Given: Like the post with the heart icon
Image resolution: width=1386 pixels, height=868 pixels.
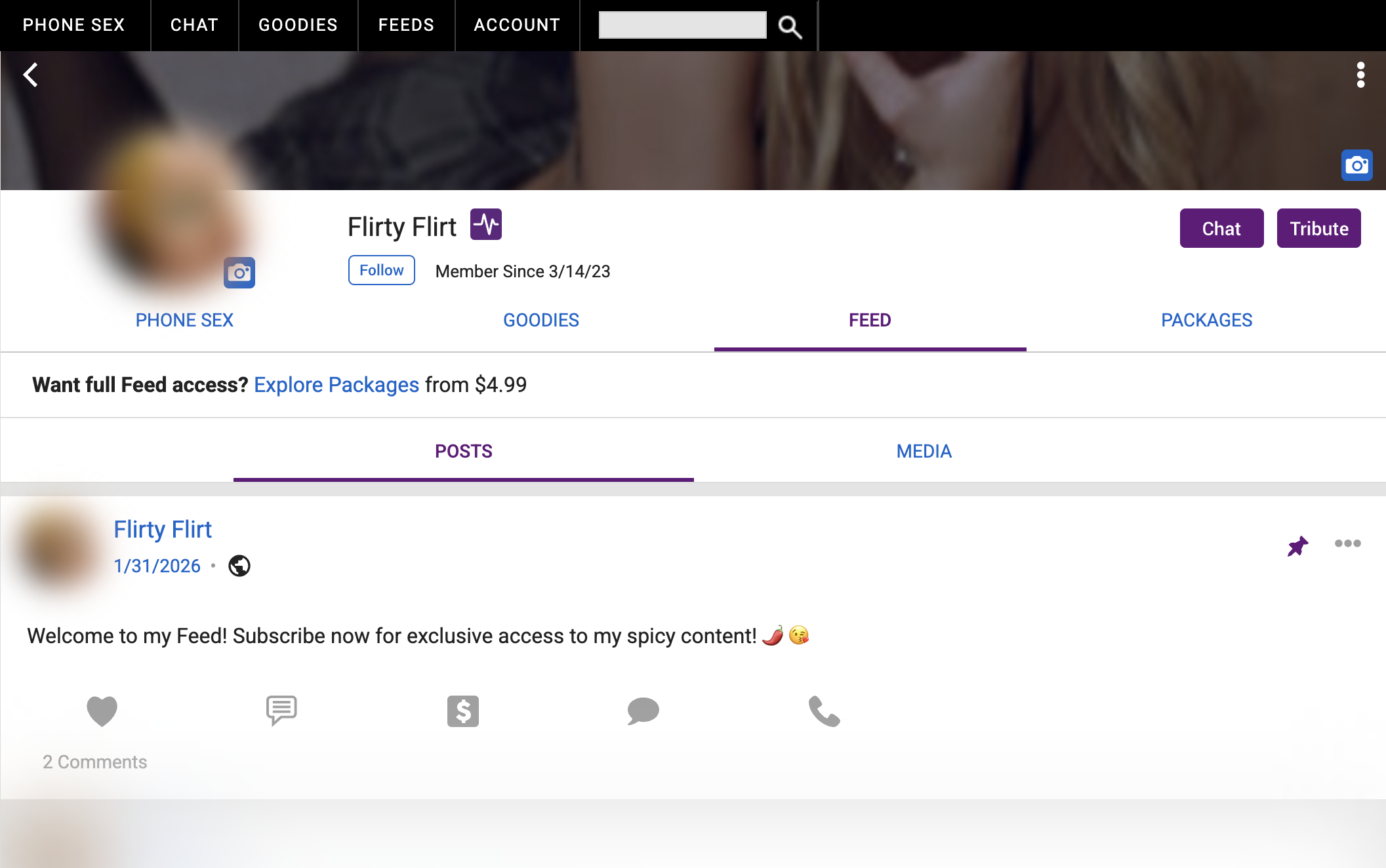Looking at the screenshot, I should tap(102, 711).
